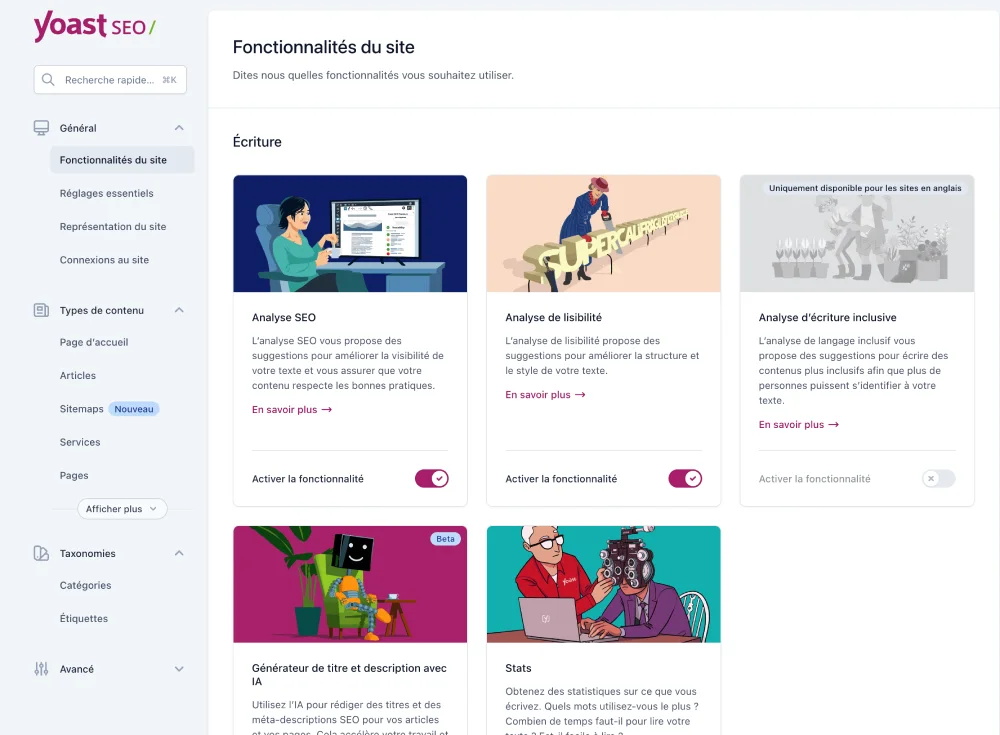Toggle the Analyse d'écriture inclusive switch
Image resolution: width=1000 pixels, height=735 pixels.
(x=939, y=479)
